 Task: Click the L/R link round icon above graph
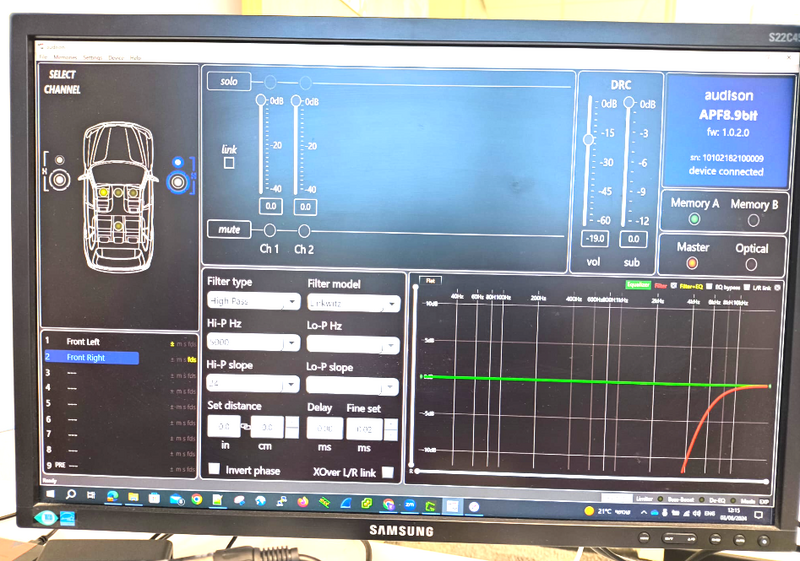778,288
